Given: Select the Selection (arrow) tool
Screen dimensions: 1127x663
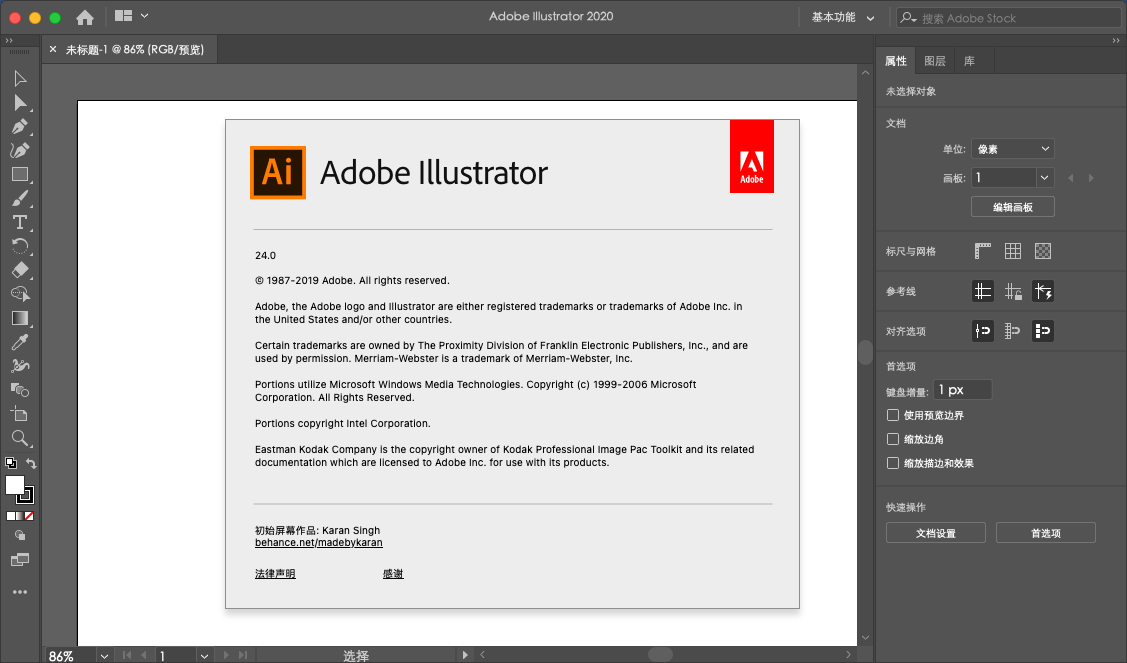Looking at the screenshot, I should 19,78.
